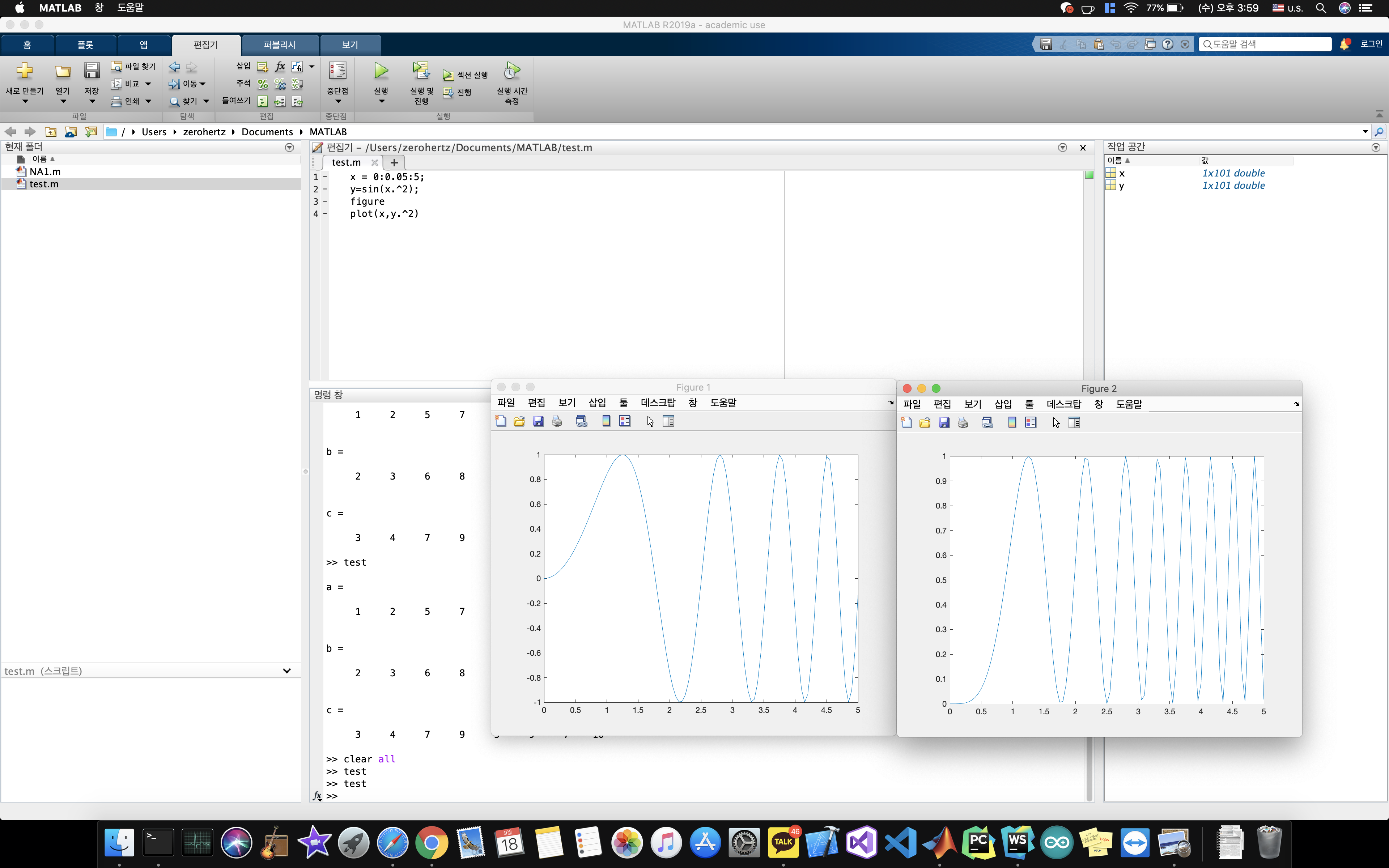The height and width of the screenshot is (868, 1389).
Task: Click the uncomment icon with blue X
Action: [x=280, y=84]
